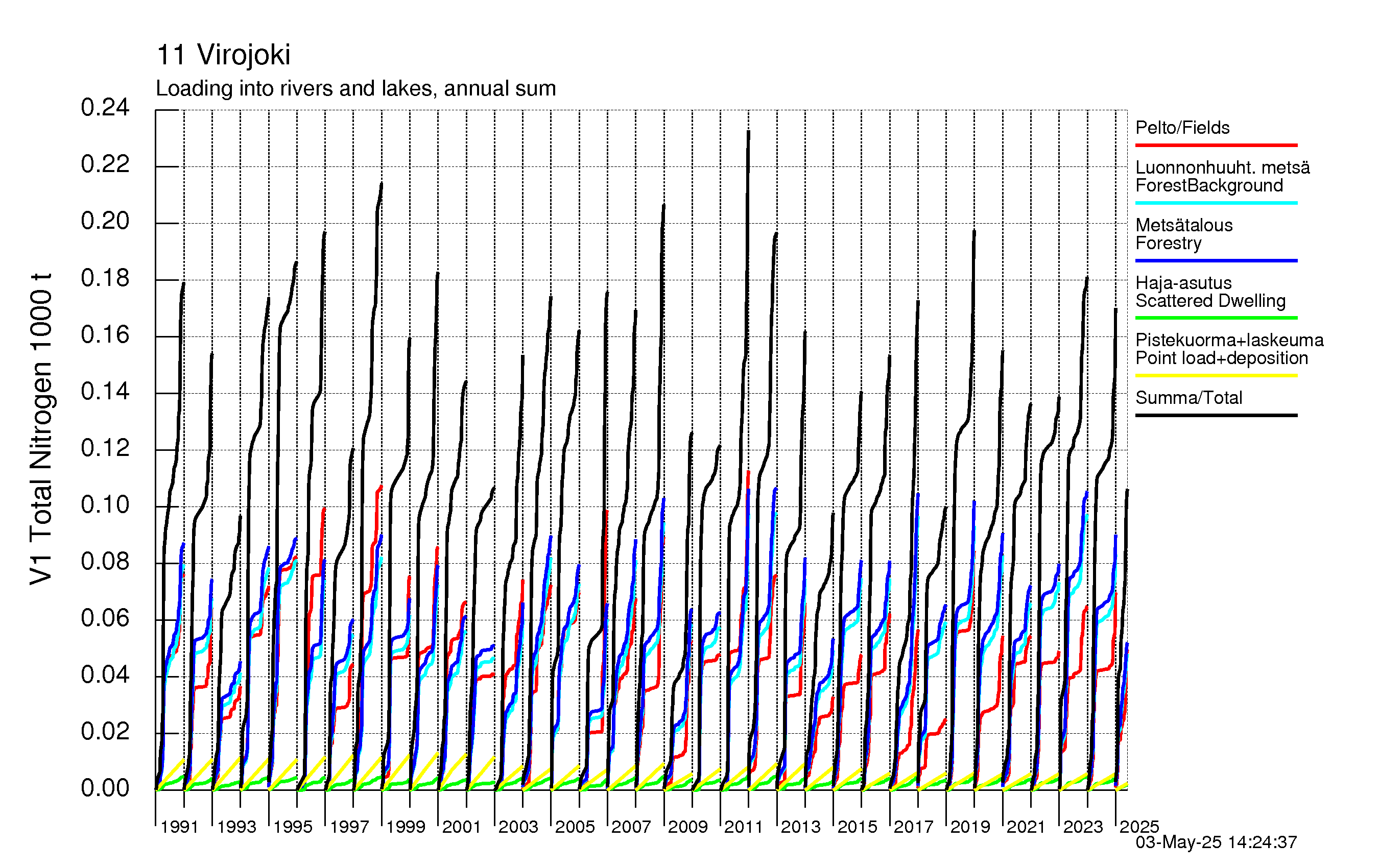Click the x-axis year label 2009
This screenshot has height=868, width=1379.
pyautogui.click(x=688, y=827)
